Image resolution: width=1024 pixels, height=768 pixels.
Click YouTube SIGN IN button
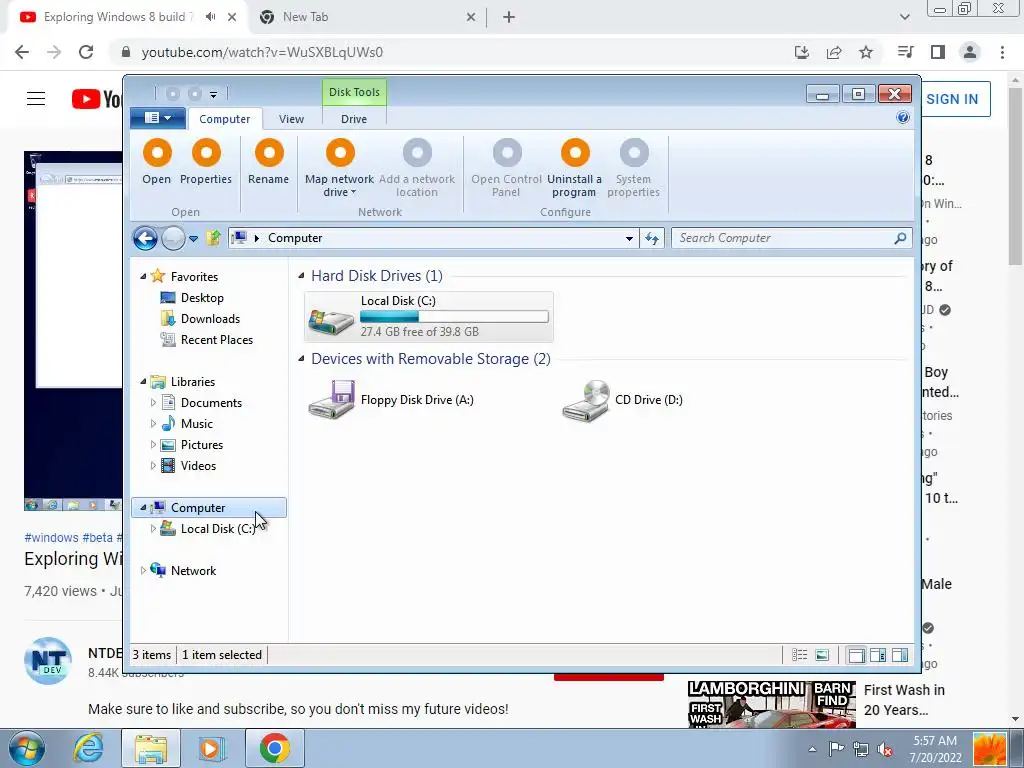click(x=952, y=99)
